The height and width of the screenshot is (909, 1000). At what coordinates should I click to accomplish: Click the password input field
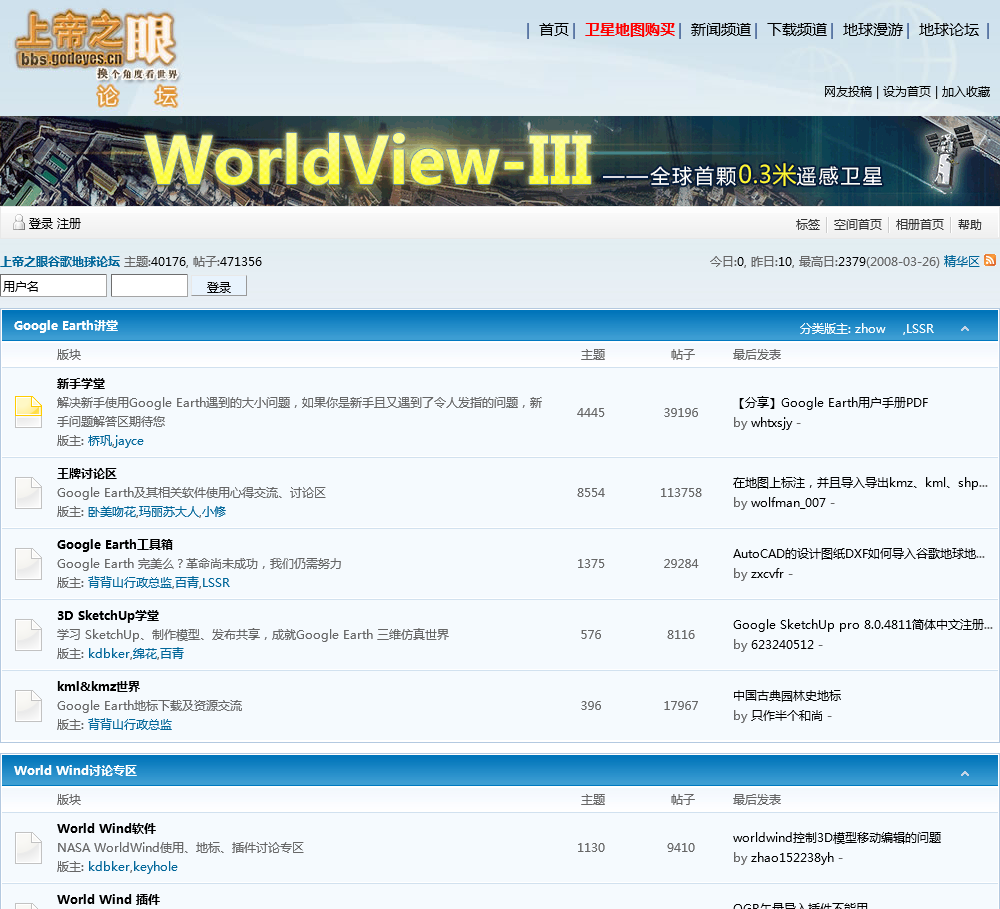149,287
